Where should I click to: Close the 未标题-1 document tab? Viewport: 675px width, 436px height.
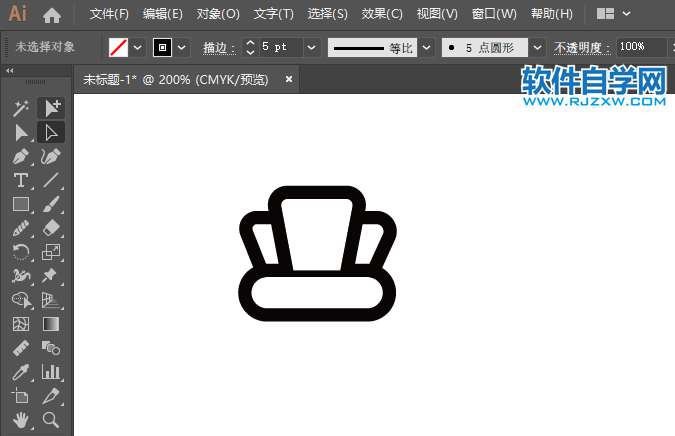(x=289, y=79)
